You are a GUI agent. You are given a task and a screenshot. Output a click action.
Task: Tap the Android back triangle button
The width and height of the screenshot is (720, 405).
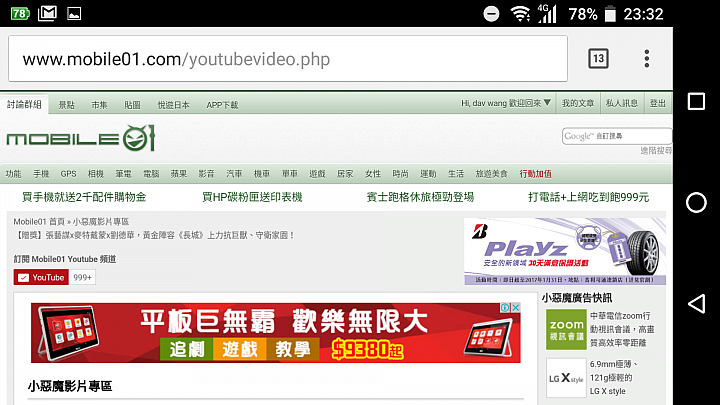pos(696,304)
